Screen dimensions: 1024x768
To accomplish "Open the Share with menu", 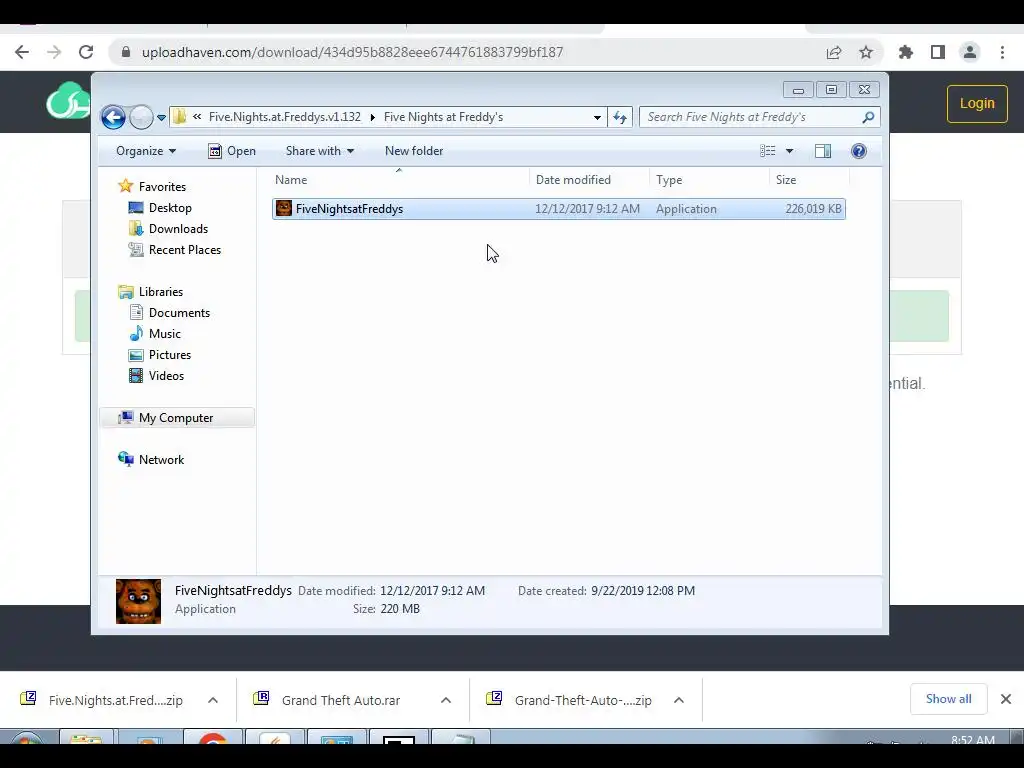I will click(319, 151).
